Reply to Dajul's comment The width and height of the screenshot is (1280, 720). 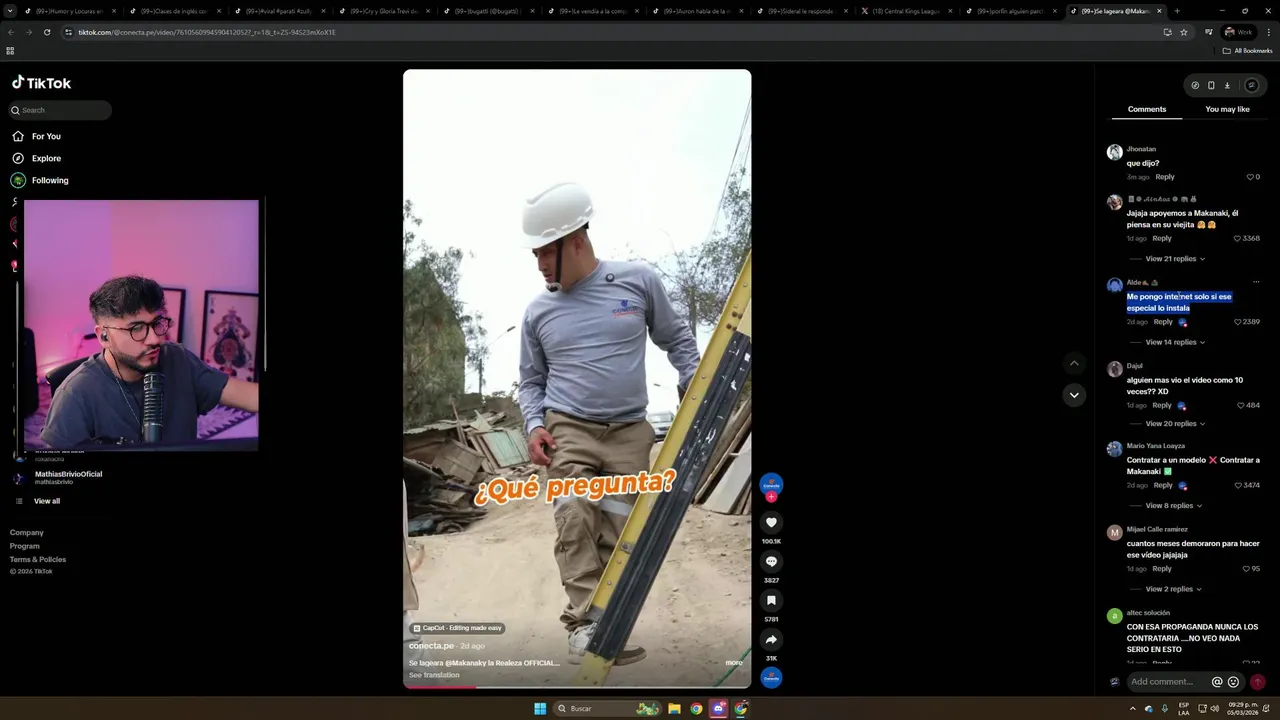click(x=1162, y=405)
